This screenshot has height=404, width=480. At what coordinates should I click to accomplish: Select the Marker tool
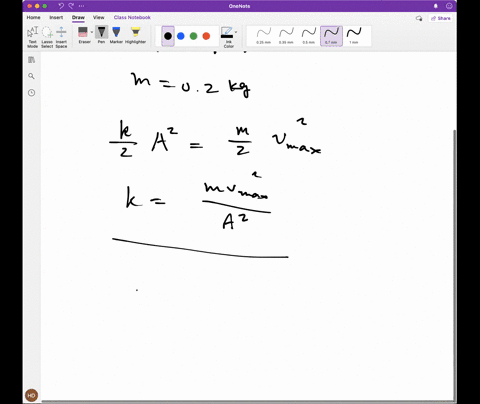116,35
